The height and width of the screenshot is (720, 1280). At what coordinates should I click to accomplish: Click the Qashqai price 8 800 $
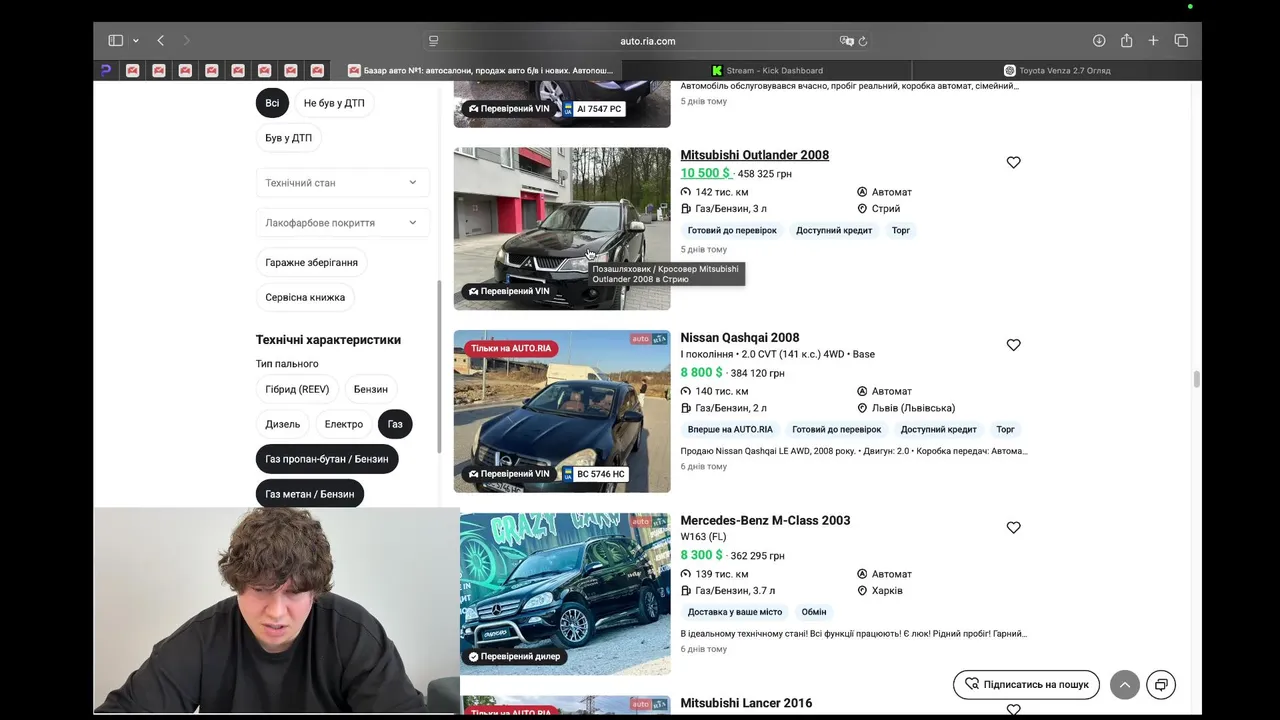701,373
